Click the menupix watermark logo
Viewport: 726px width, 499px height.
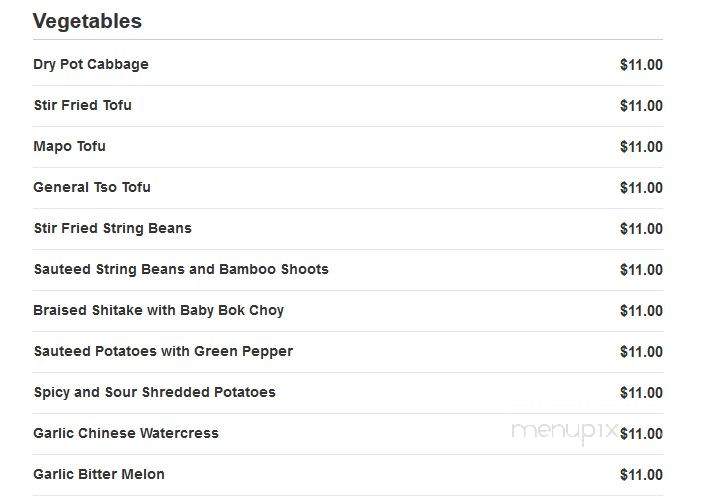tap(564, 432)
